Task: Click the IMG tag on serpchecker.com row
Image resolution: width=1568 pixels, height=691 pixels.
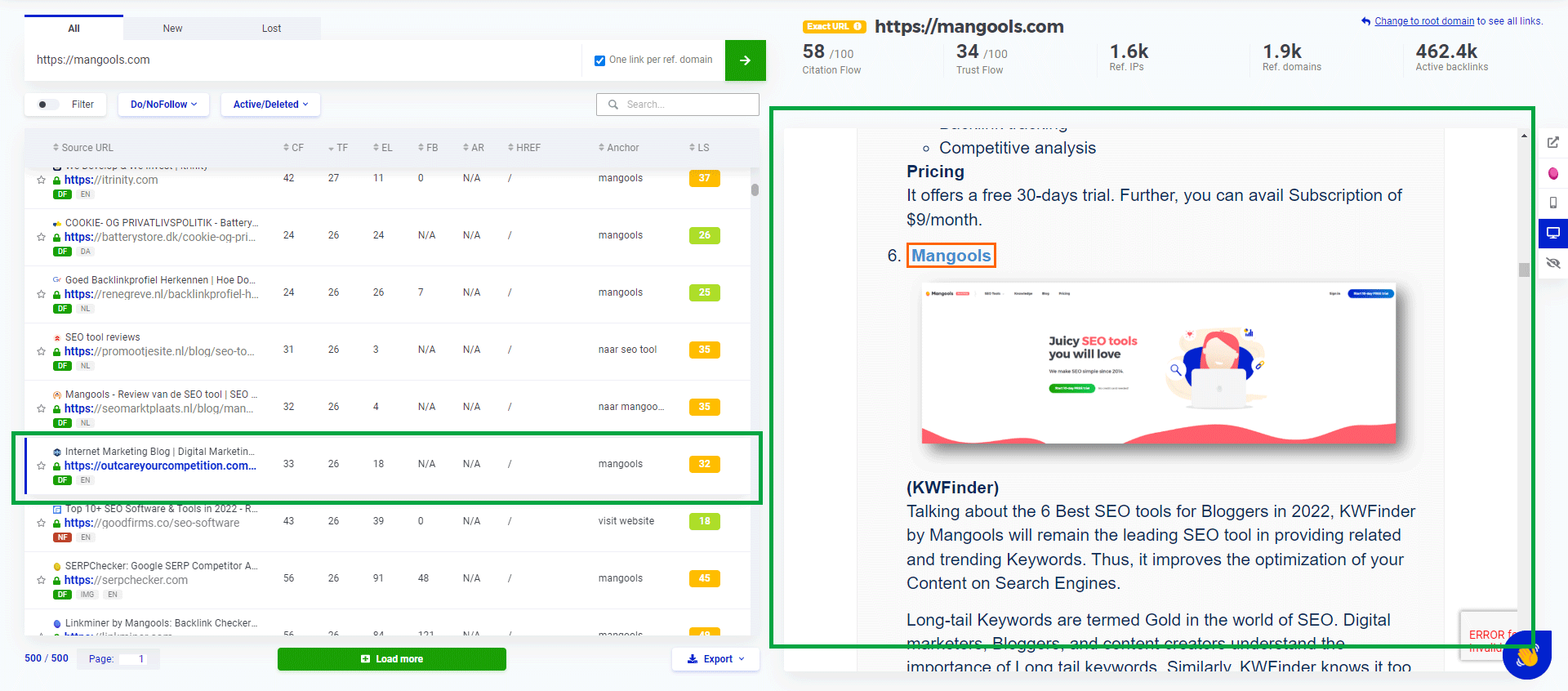Action: coord(87,595)
